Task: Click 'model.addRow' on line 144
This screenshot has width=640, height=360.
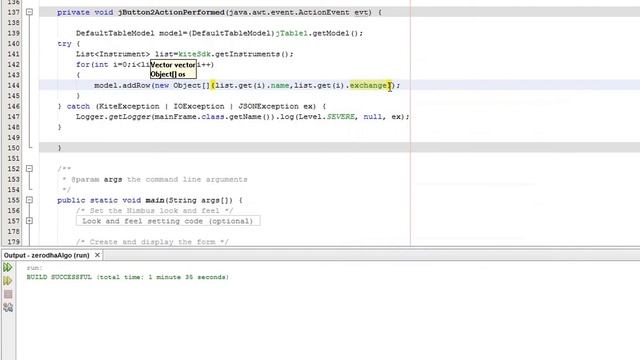Action: coord(122,85)
